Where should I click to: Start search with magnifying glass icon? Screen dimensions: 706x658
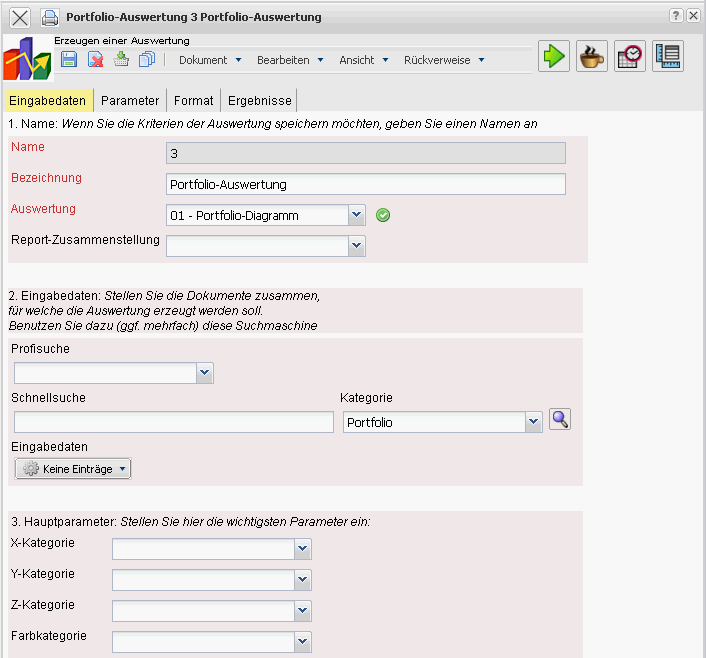560,420
